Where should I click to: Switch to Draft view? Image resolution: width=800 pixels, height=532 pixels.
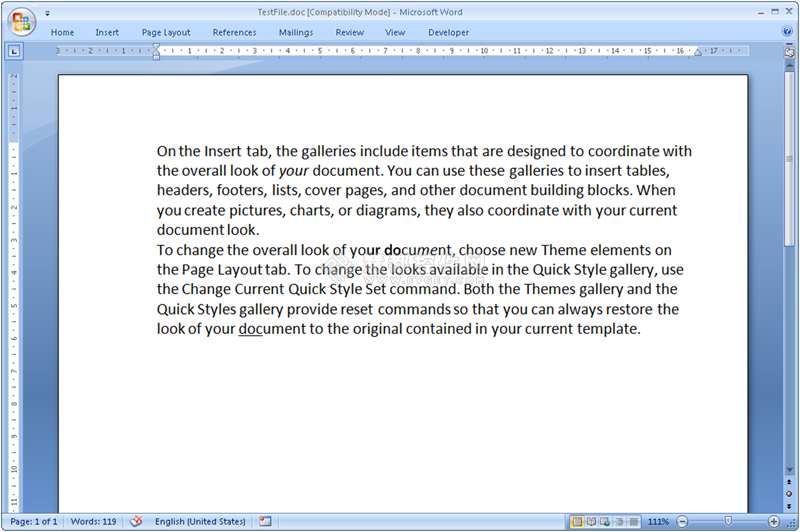coord(633,522)
